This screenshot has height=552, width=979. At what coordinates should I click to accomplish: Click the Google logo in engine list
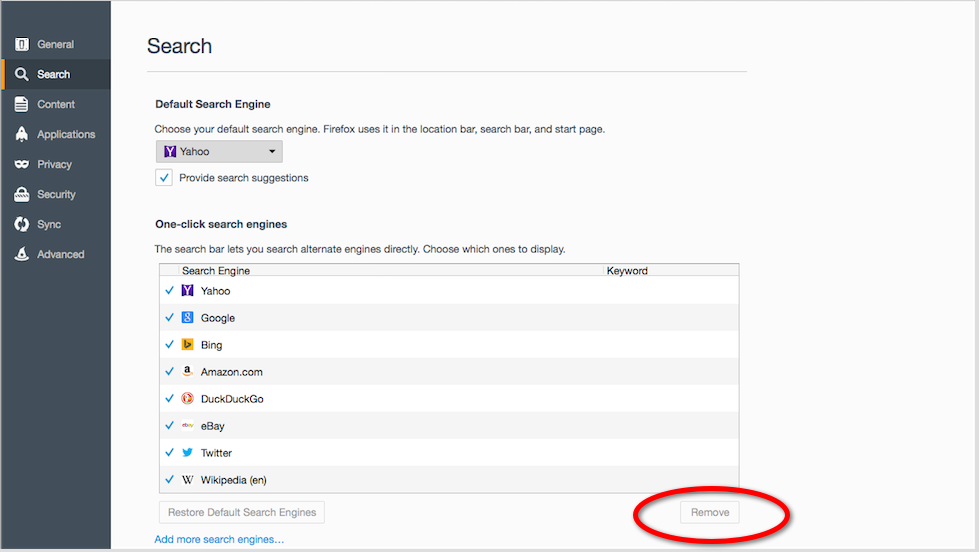coord(187,317)
